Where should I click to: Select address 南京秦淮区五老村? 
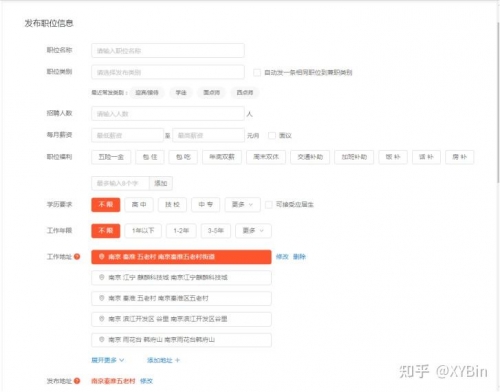click(181, 298)
